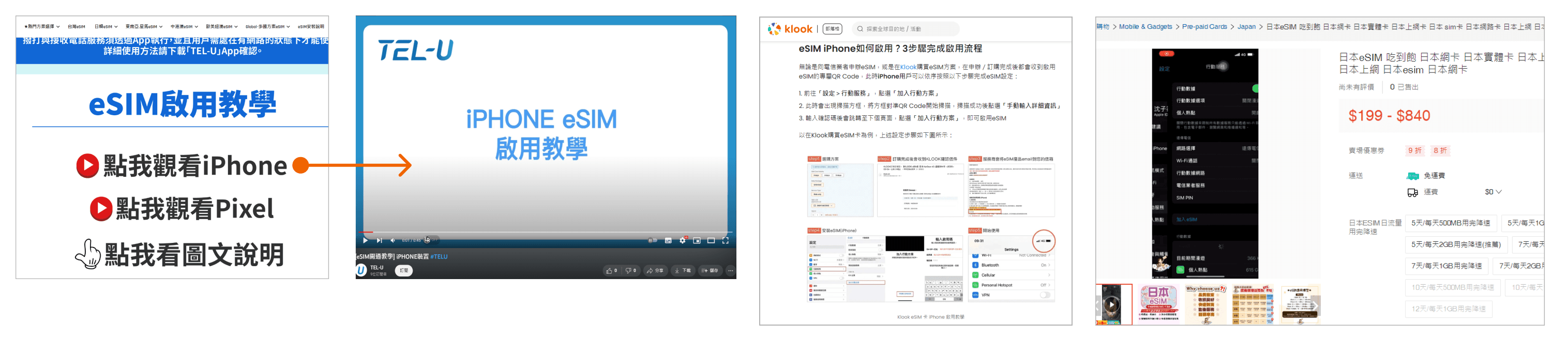Open the eSIM安裝說明 menu item

coord(311,27)
